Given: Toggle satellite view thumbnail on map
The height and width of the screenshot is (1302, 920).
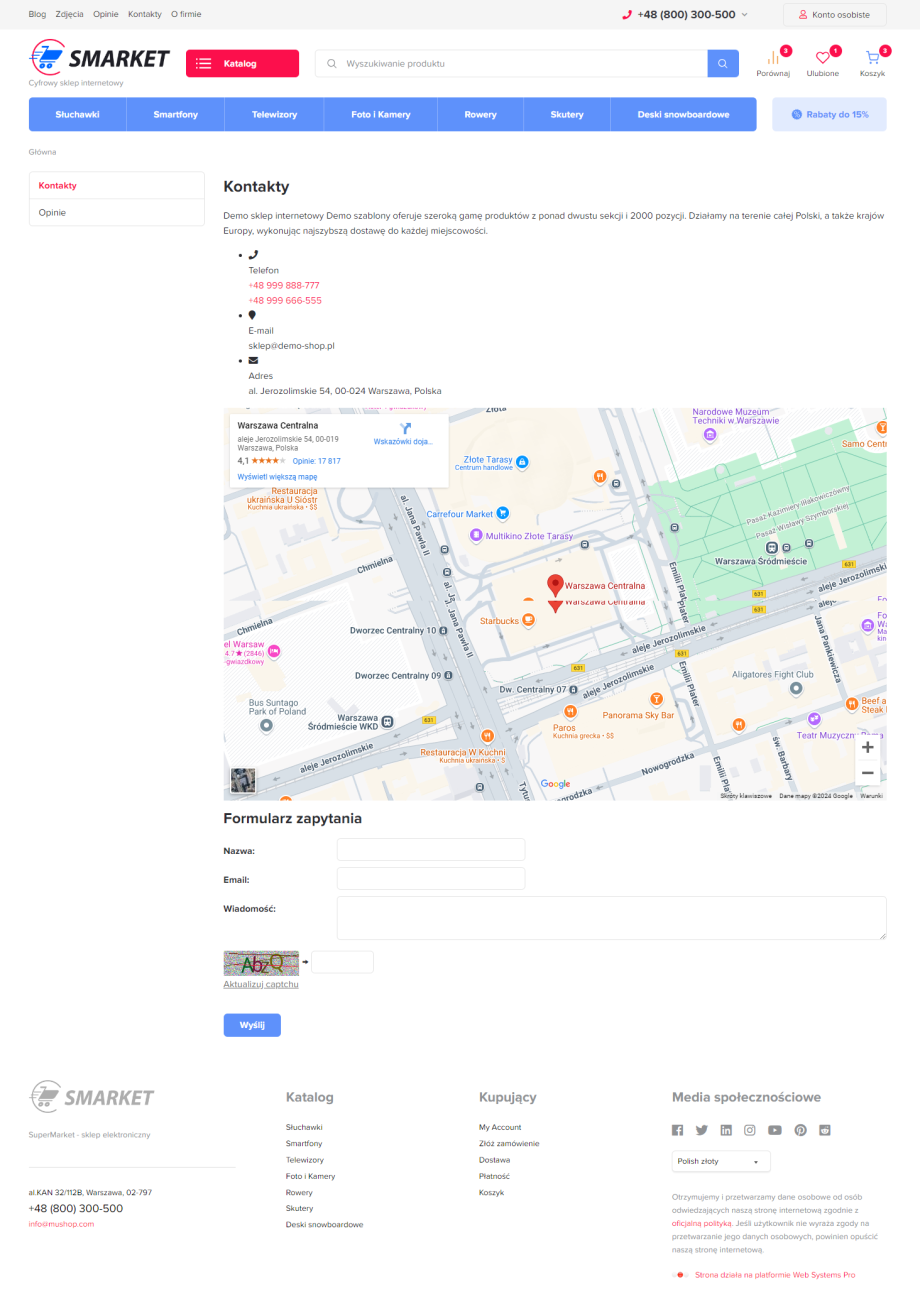Looking at the screenshot, I should point(243,780).
